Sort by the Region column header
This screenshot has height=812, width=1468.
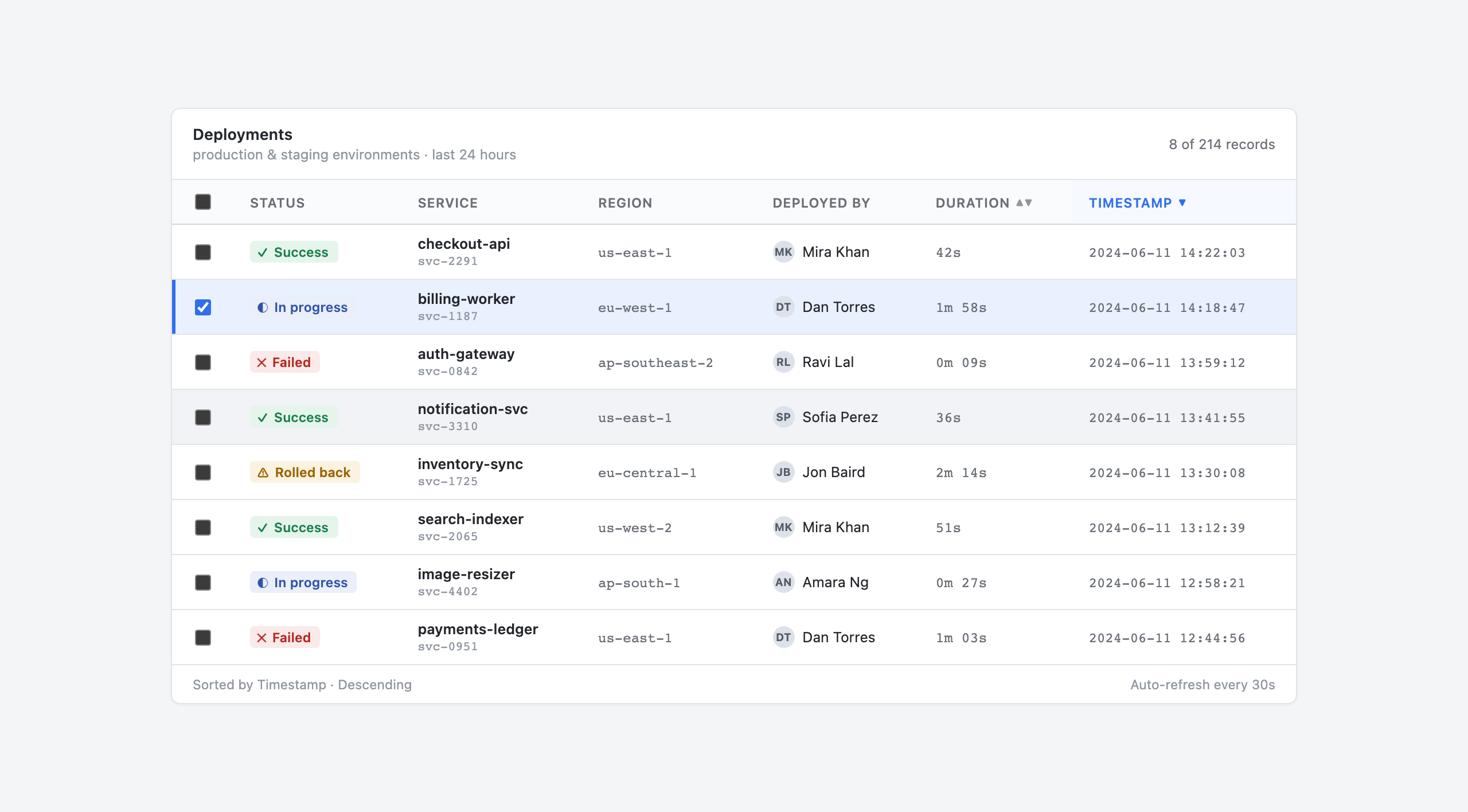(625, 202)
